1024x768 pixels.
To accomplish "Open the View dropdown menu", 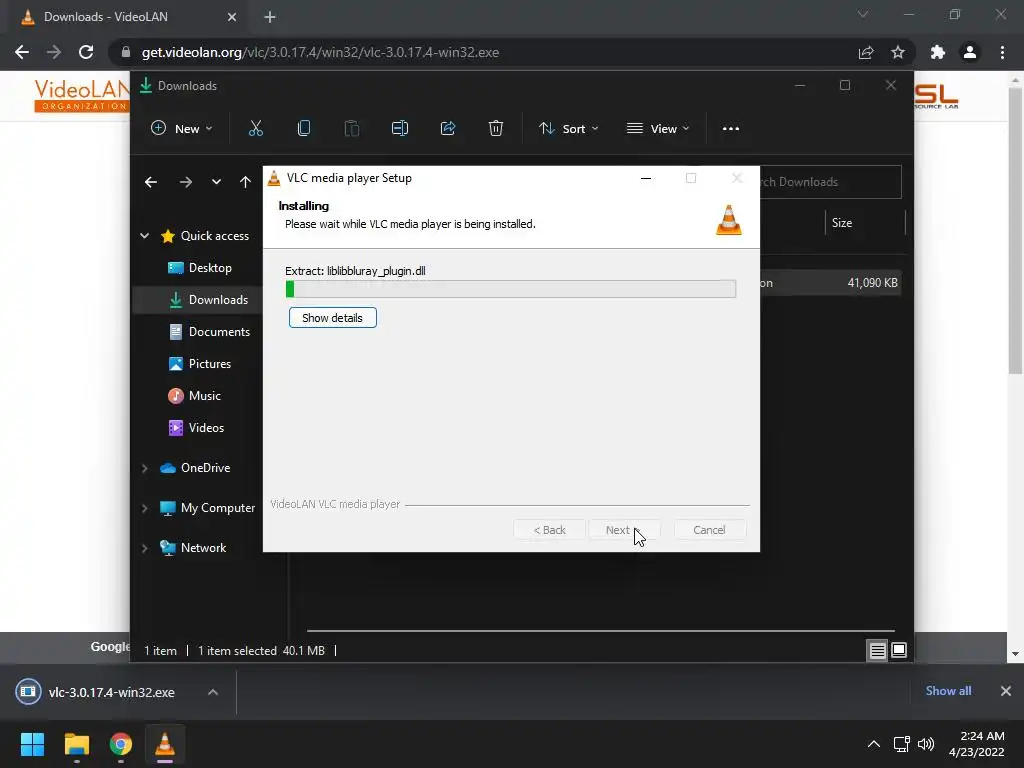I will pyautogui.click(x=658, y=129).
